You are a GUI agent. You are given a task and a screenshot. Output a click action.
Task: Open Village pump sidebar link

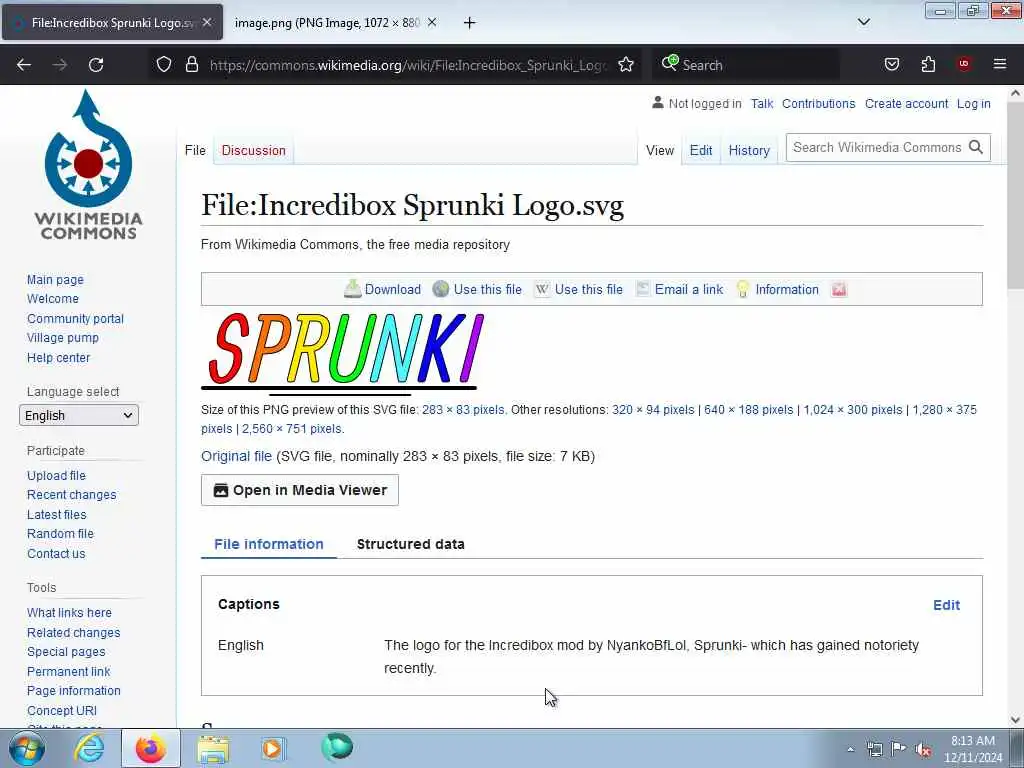(63, 338)
